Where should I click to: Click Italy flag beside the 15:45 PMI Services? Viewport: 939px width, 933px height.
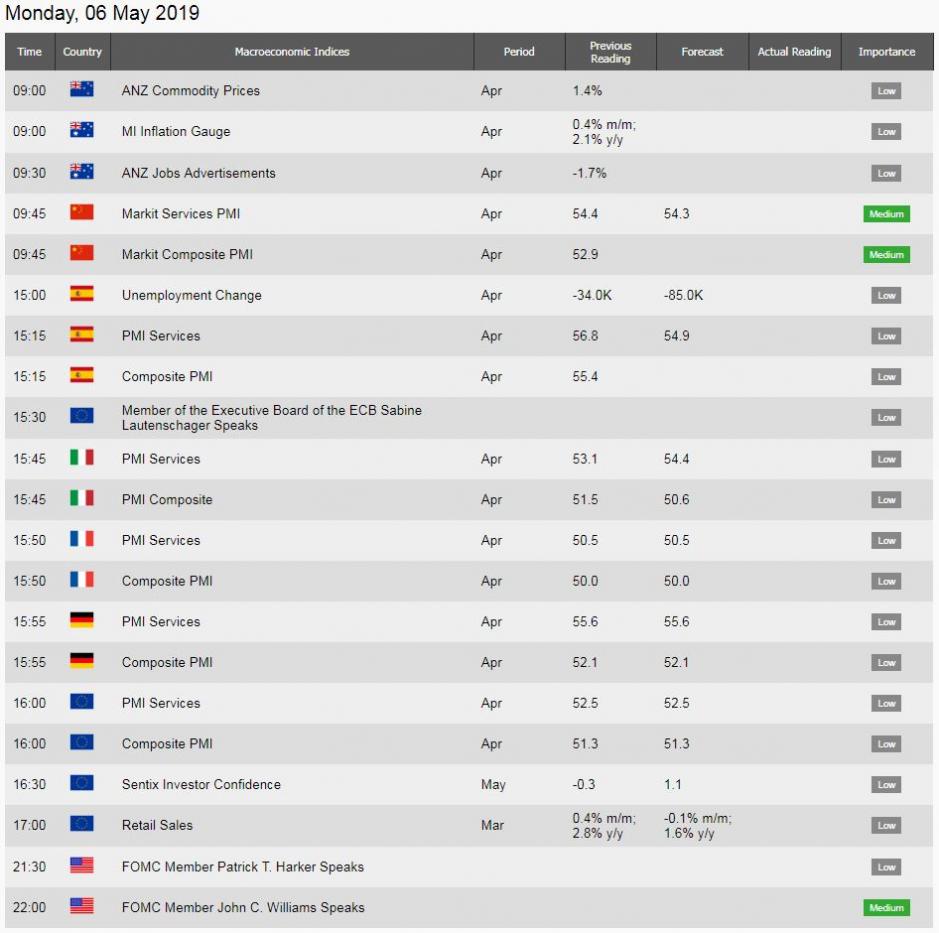tap(82, 458)
